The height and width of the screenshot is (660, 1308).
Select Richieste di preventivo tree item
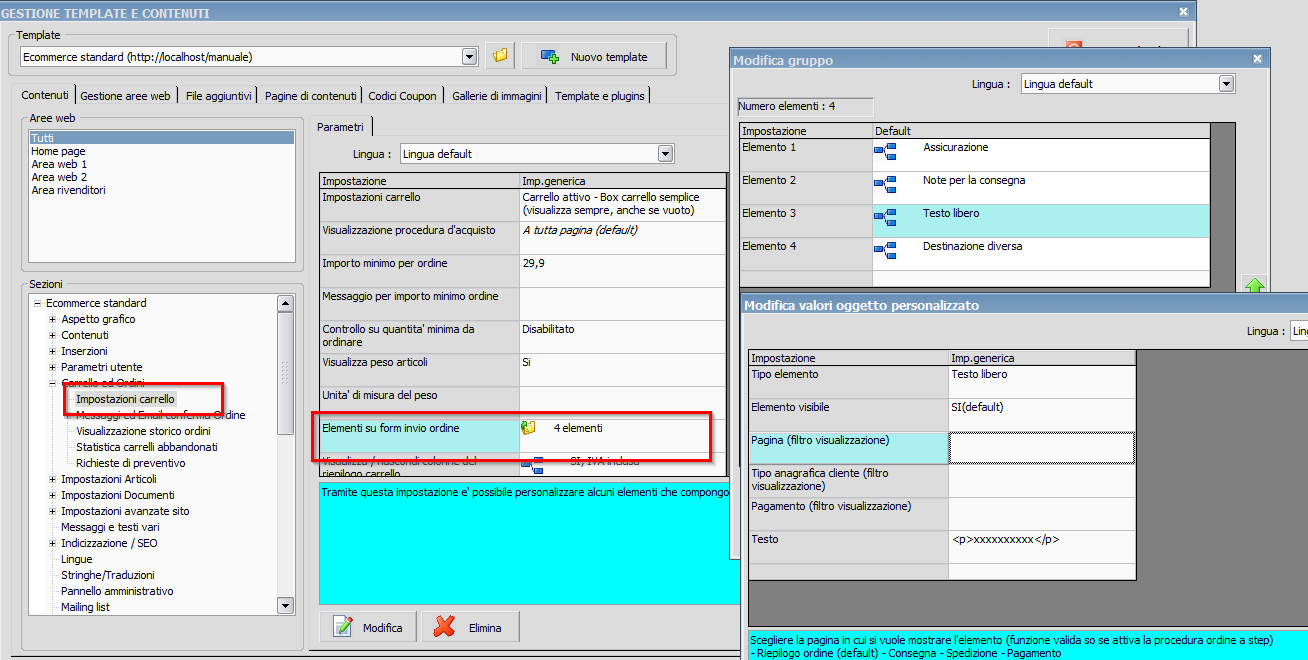(130, 463)
